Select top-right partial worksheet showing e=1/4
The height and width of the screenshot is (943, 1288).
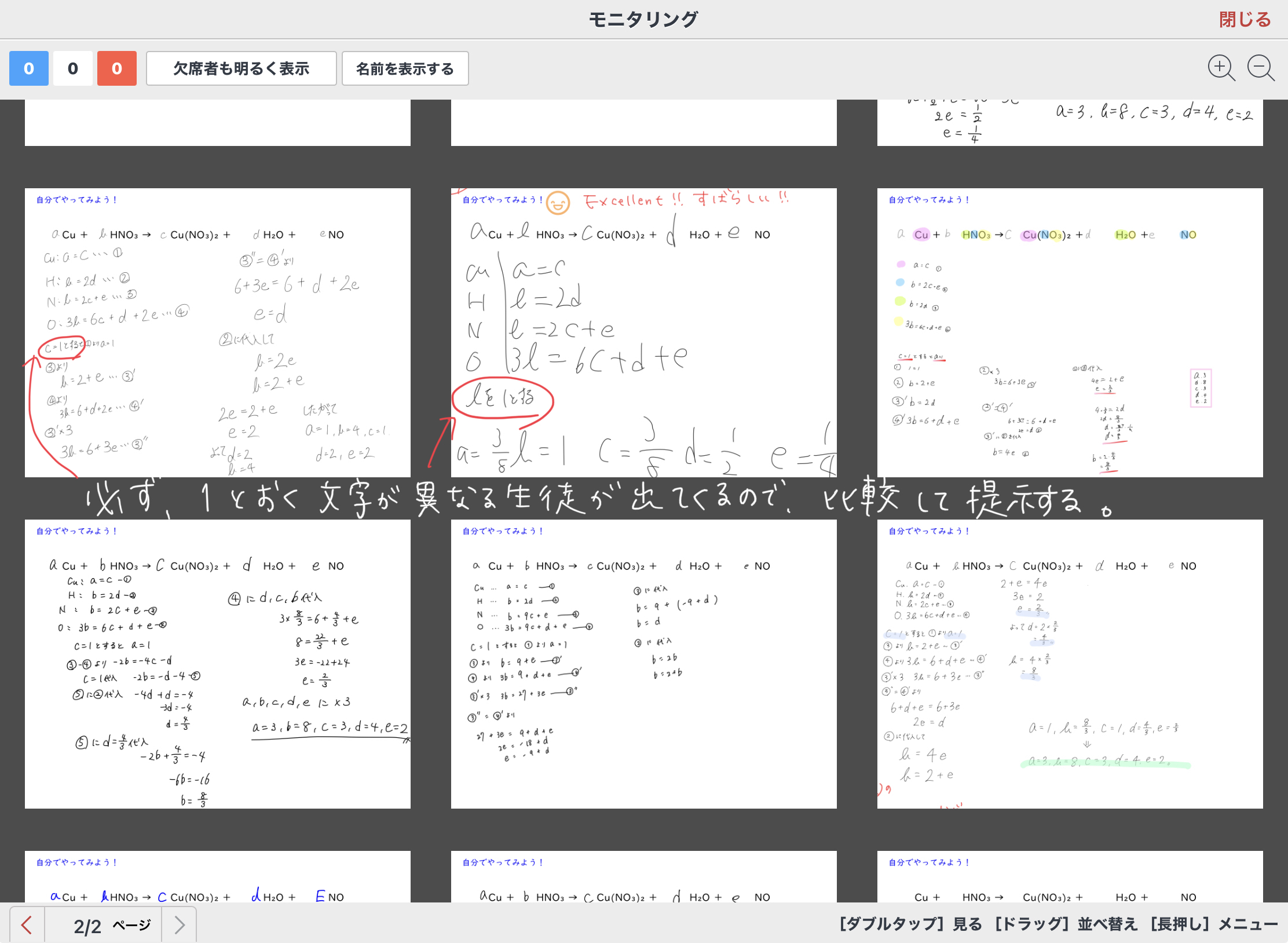(1070, 123)
